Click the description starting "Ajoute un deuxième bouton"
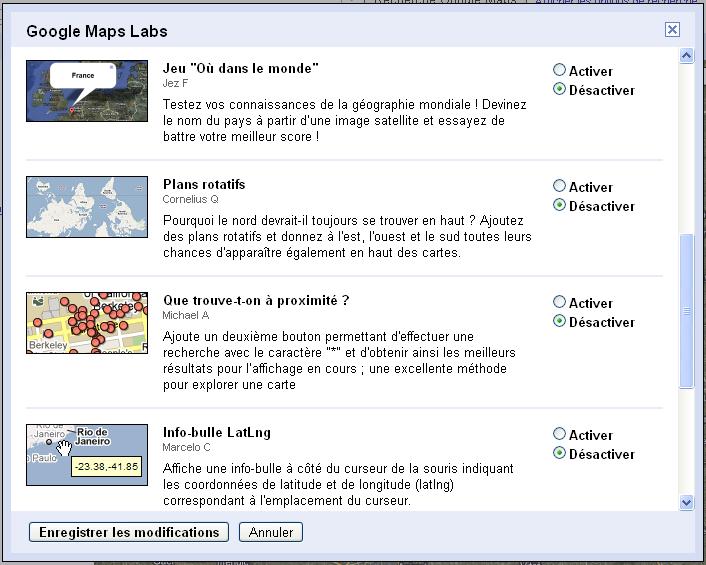Image resolution: width=706 pixels, height=565 pixels. click(x=339, y=361)
